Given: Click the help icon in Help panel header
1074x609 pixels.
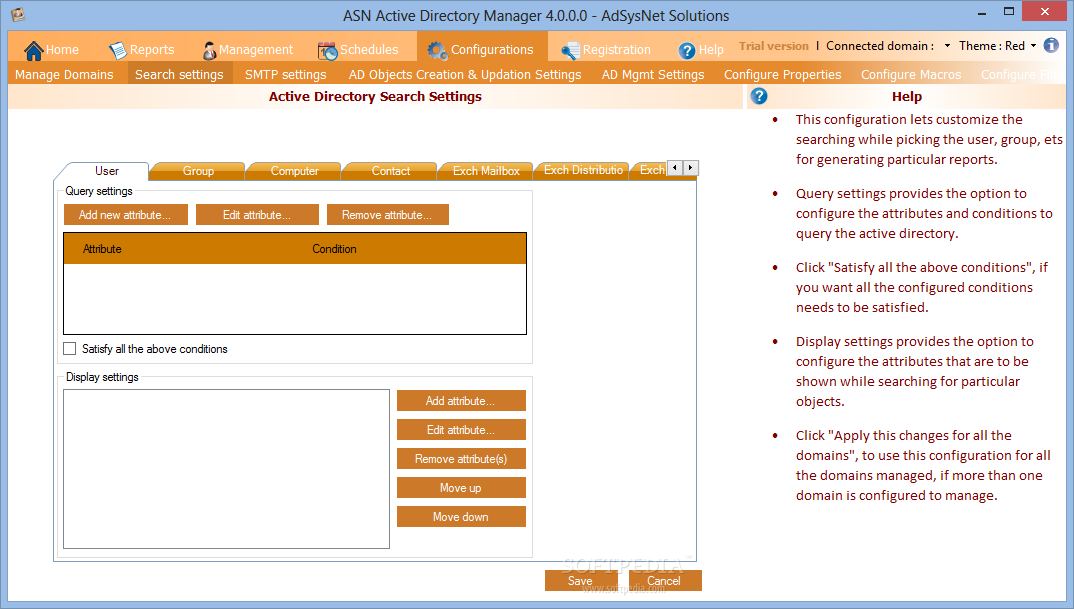Looking at the screenshot, I should coord(759,96).
